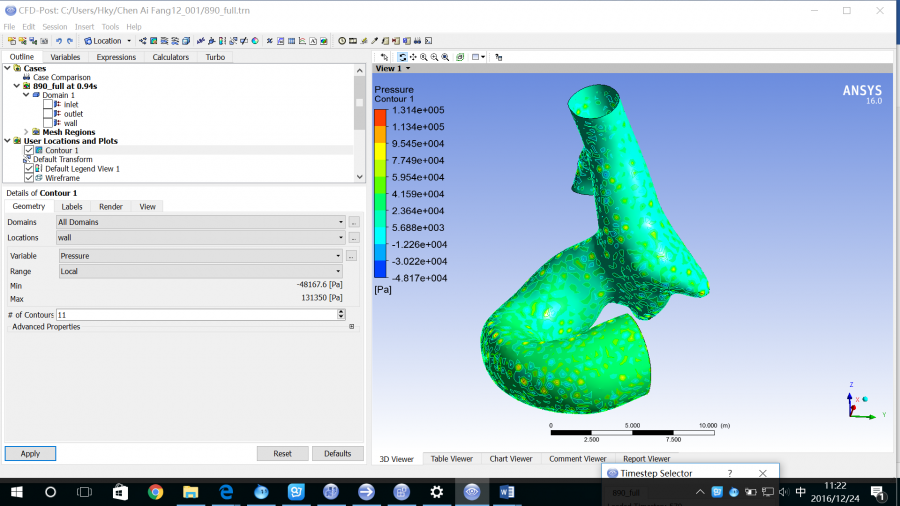The height and width of the screenshot is (506, 900).
Task: Click the Domains ellipsis browse button
Action: click(354, 222)
